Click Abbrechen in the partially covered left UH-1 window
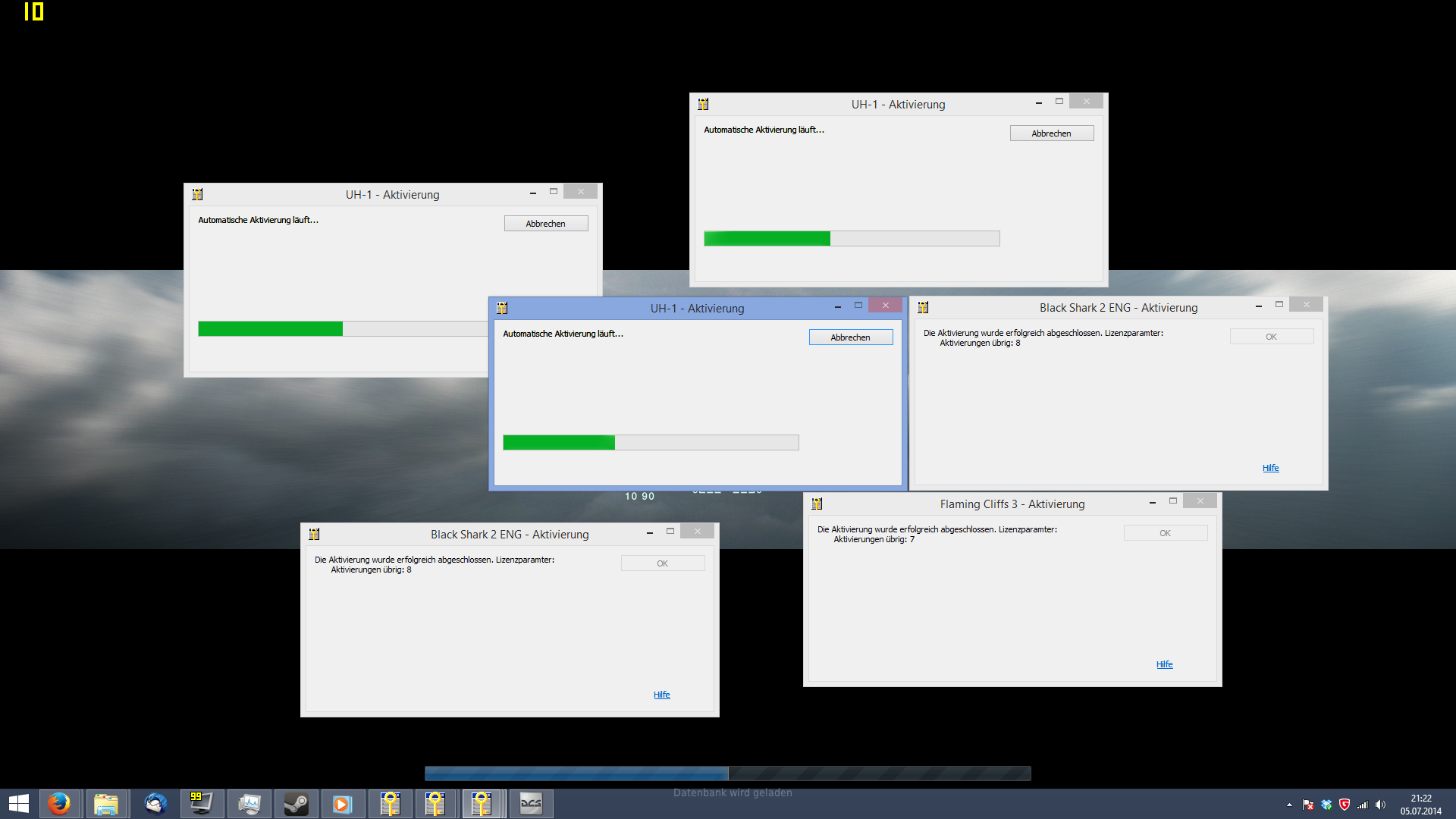The width and height of the screenshot is (1456, 819). [546, 224]
